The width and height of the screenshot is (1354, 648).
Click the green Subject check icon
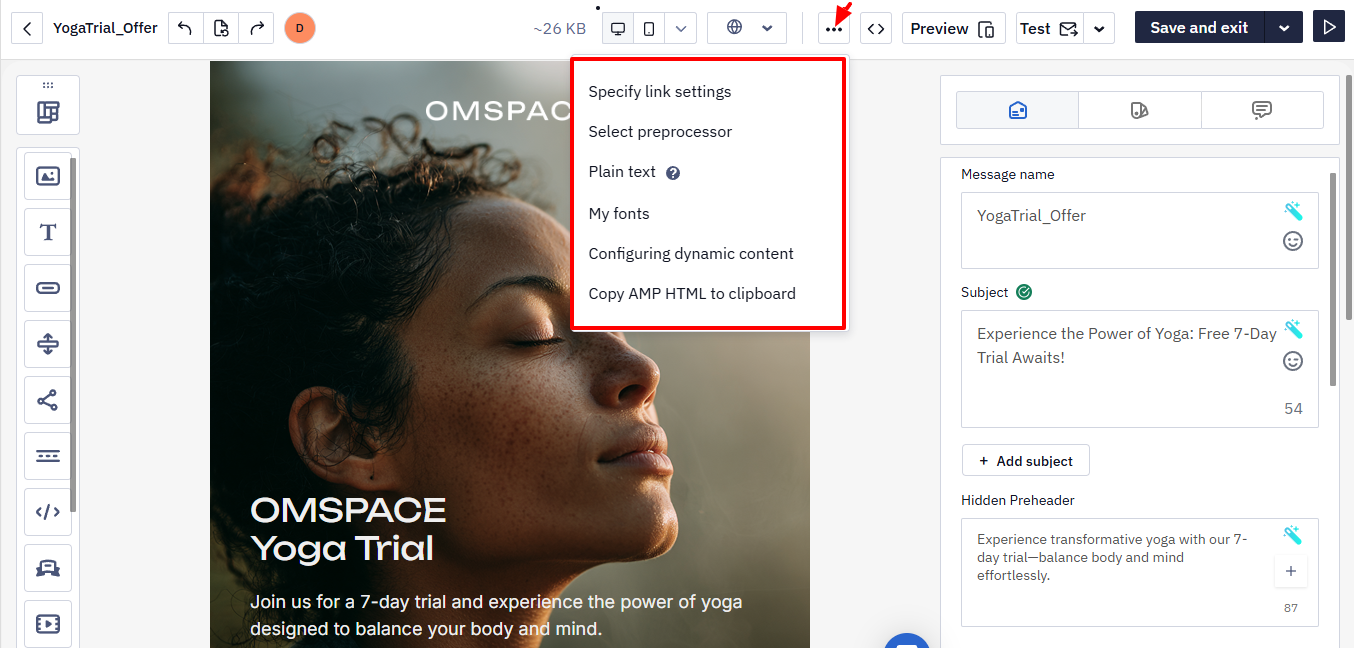1024,293
